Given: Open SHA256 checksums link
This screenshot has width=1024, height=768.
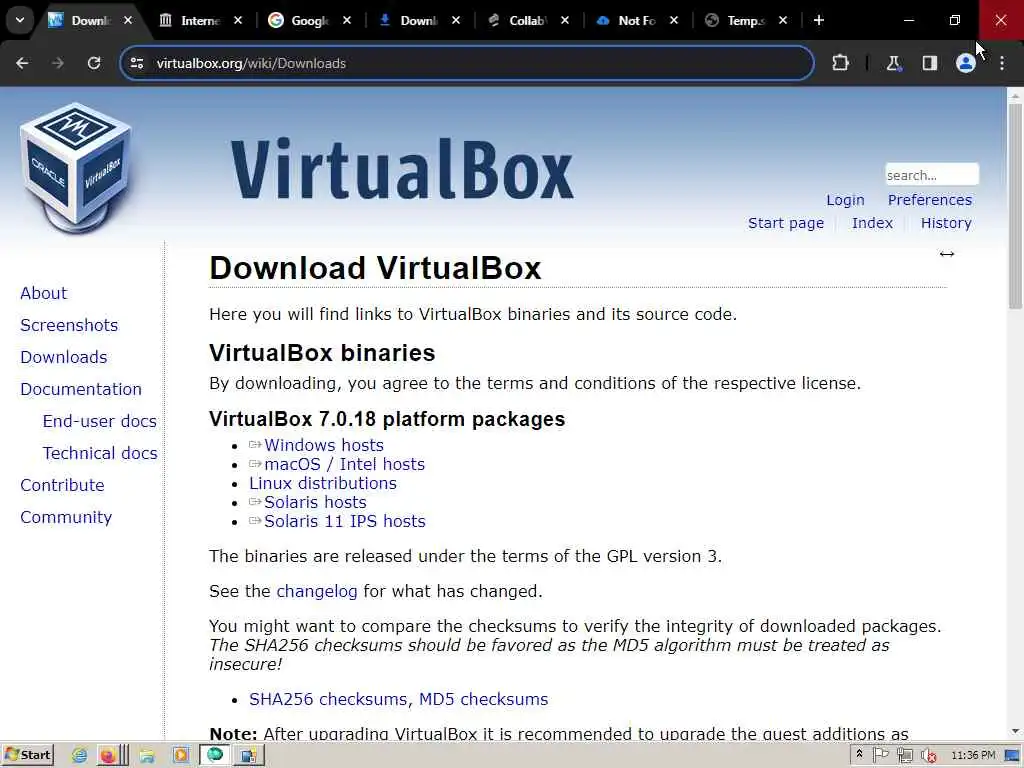Looking at the screenshot, I should (329, 699).
